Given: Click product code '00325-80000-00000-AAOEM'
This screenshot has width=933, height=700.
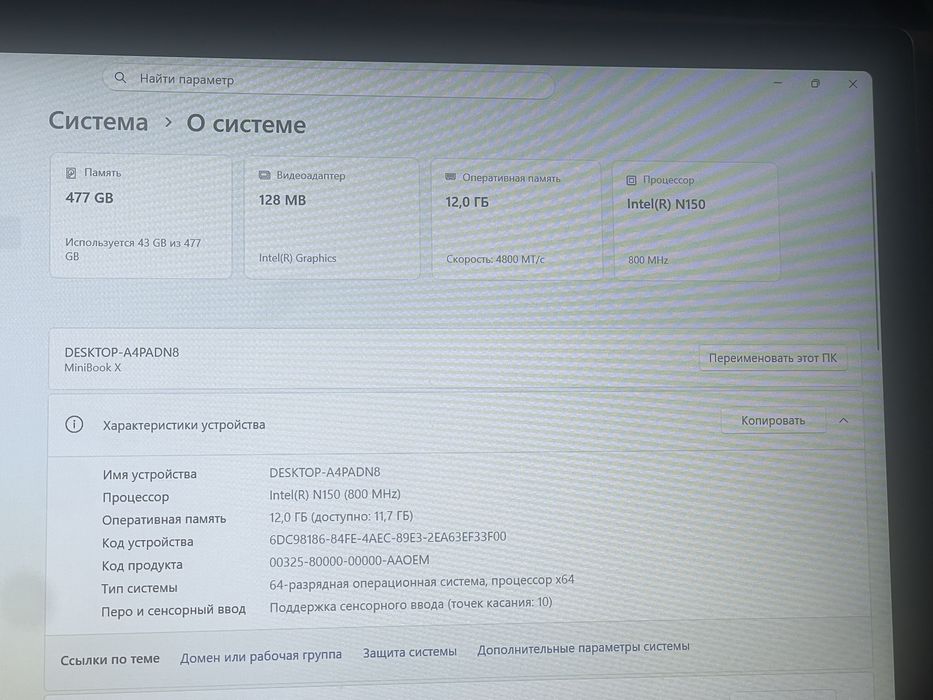Looking at the screenshot, I should click(x=349, y=561).
